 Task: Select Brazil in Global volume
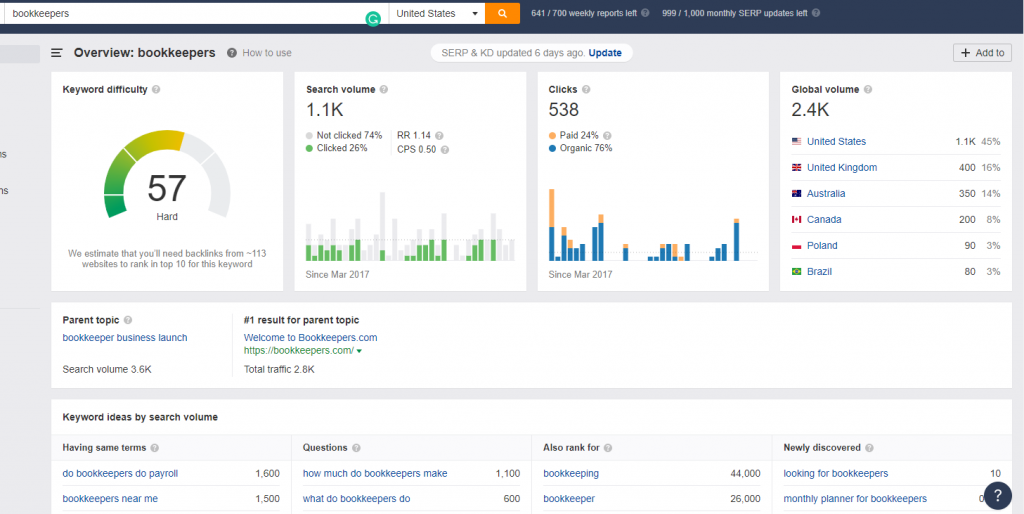click(x=820, y=272)
